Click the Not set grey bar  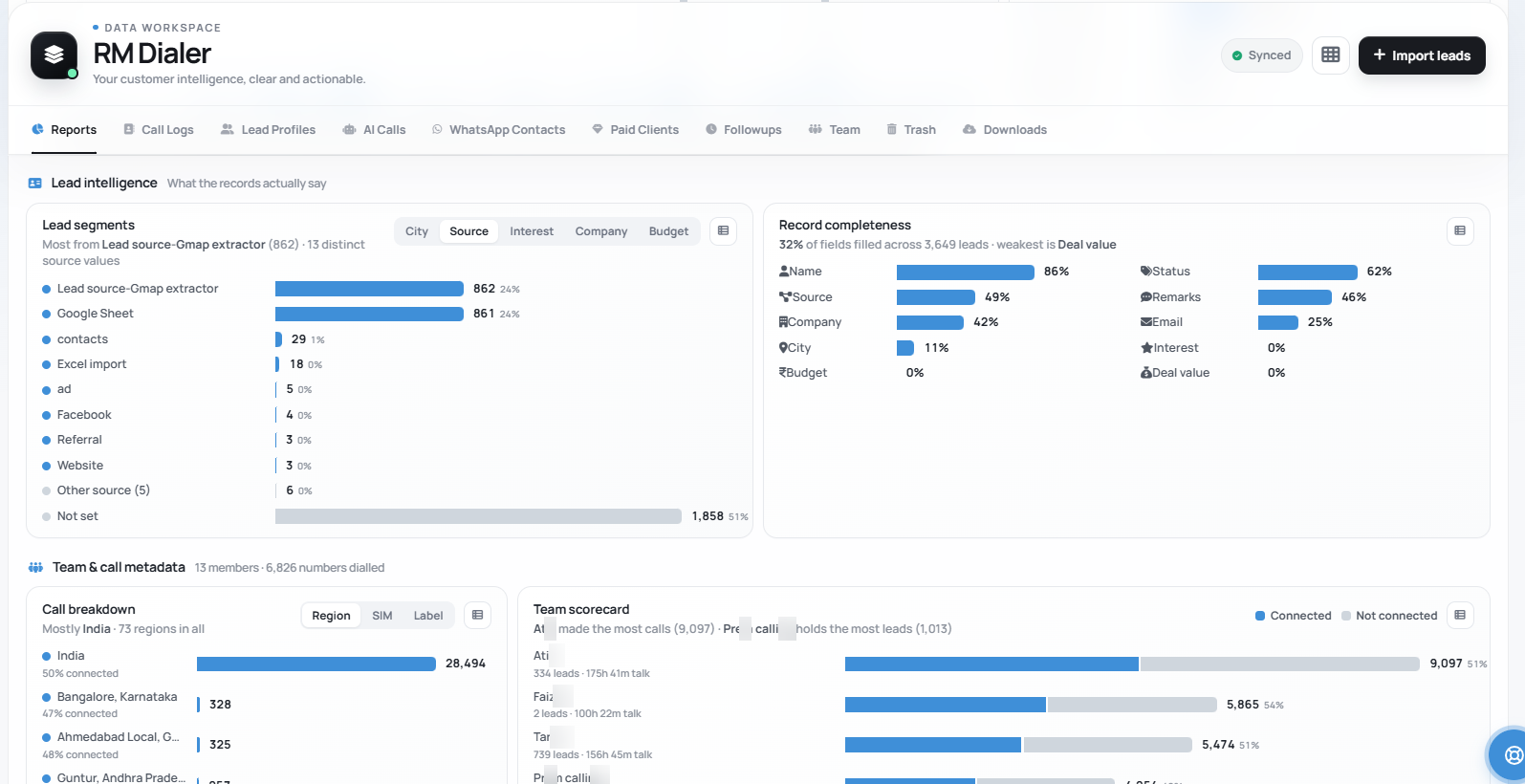478,516
